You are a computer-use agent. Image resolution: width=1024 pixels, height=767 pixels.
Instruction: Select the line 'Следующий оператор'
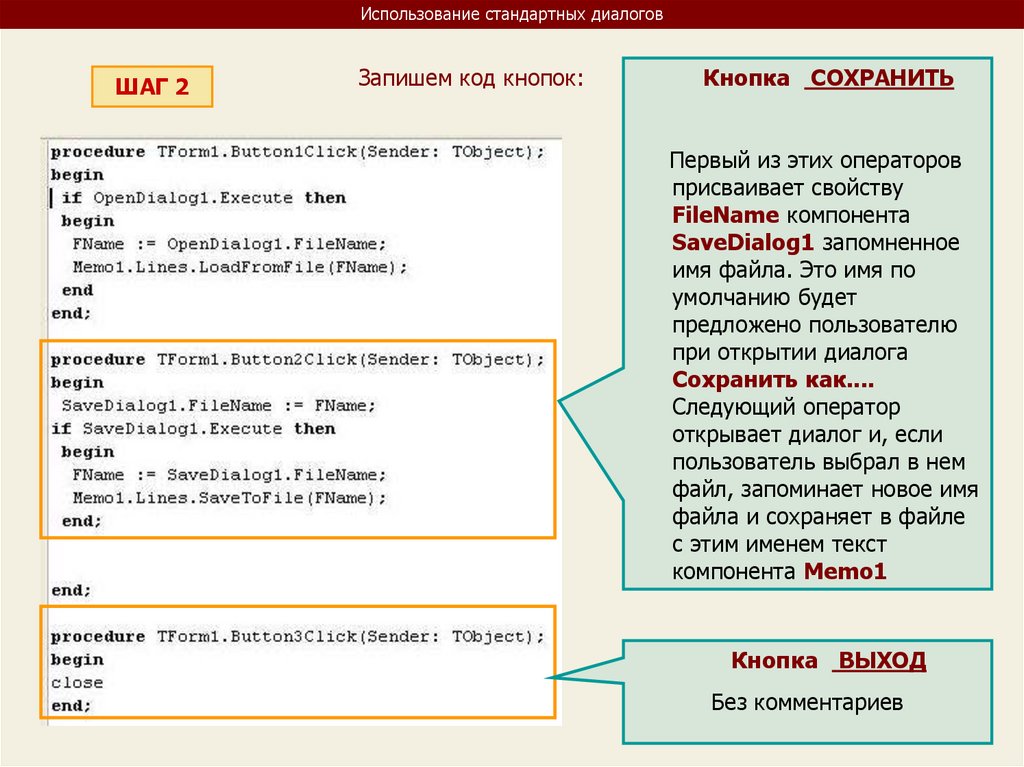[x=786, y=407]
